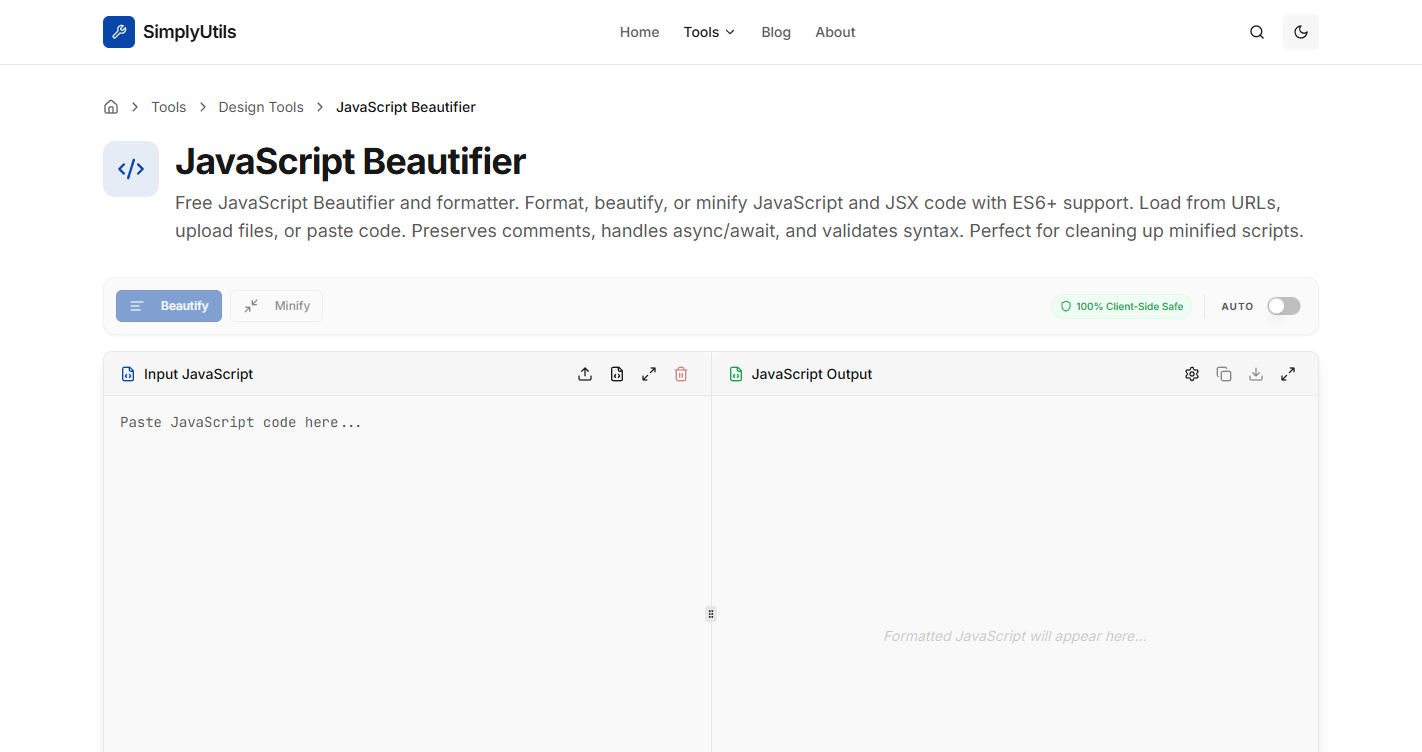Toggle dark mode with moon icon
This screenshot has height=752, width=1422.
[1301, 32]
